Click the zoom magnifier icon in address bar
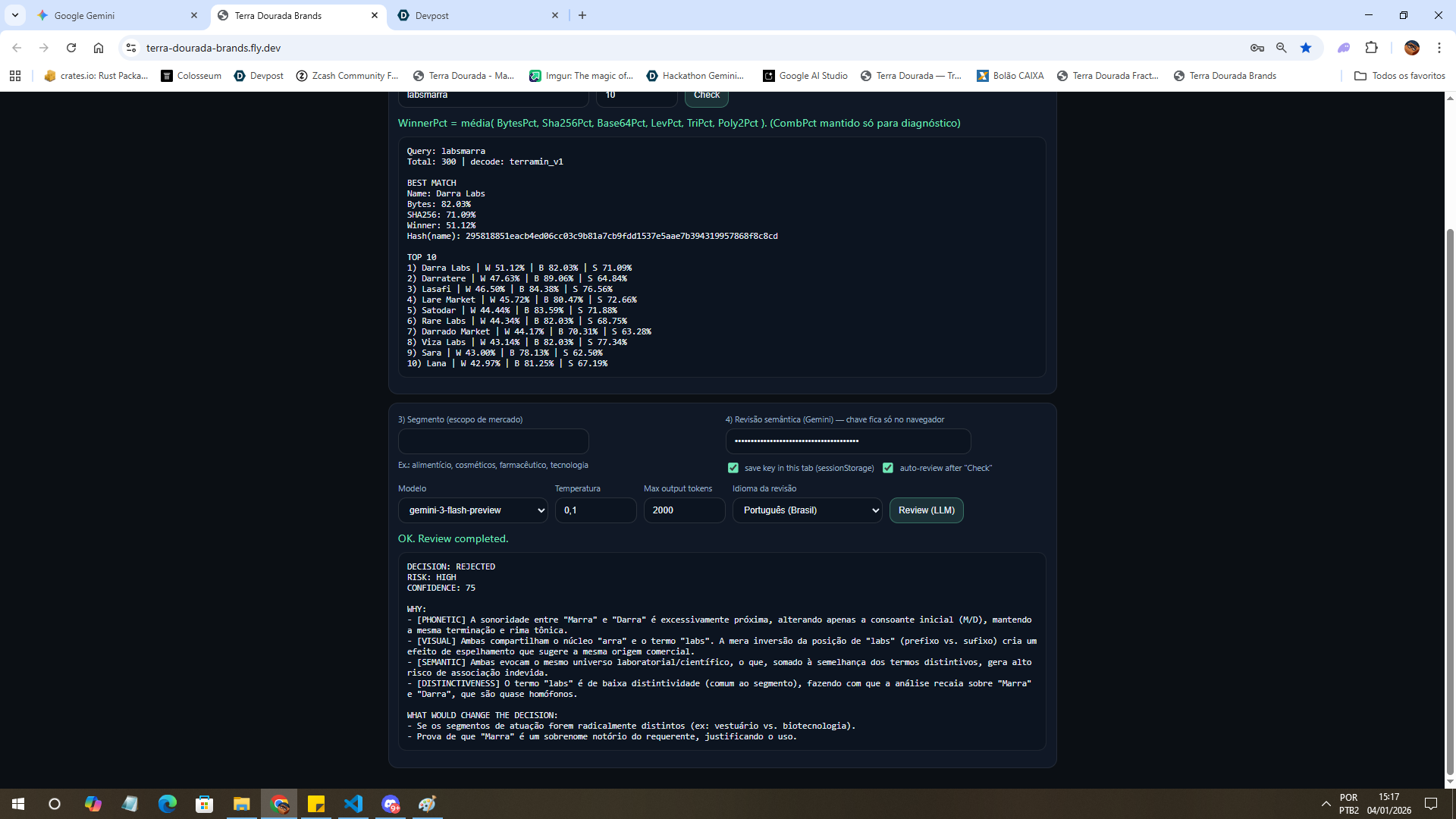The width and height of the screenshot is (1456, 819). (x=1282, y=48)
